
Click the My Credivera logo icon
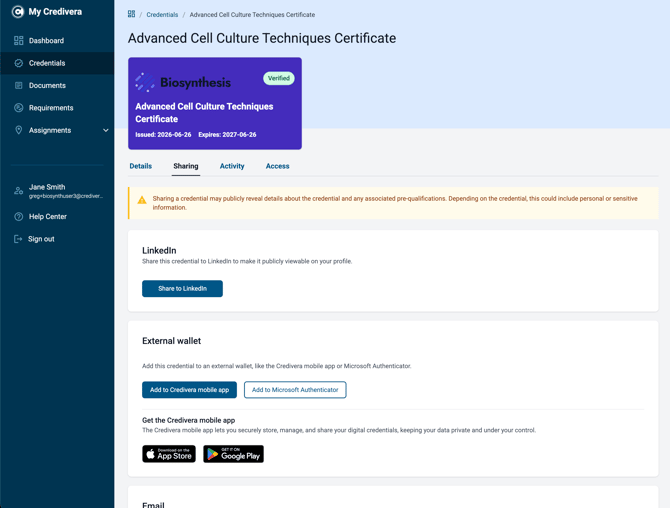pos(18,12)
